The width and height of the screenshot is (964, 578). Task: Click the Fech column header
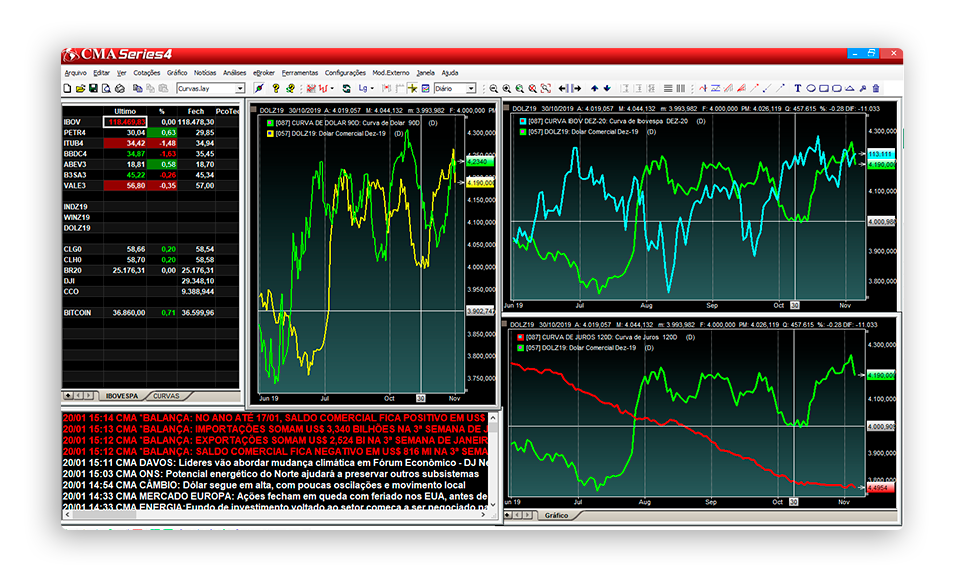tap(196, 111)
